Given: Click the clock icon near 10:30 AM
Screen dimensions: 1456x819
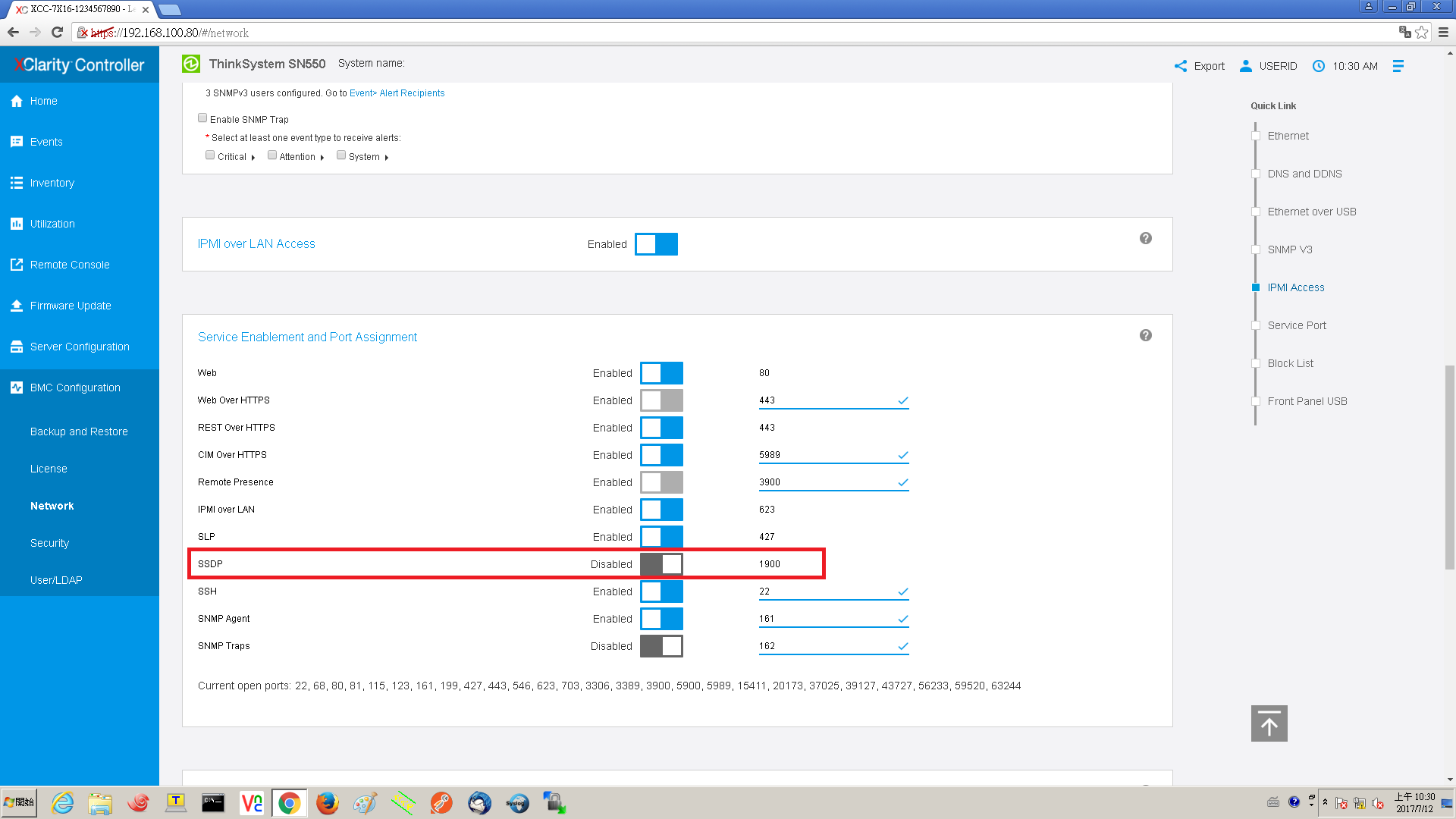Looking at the screenshot, I should pos(1319,66).
